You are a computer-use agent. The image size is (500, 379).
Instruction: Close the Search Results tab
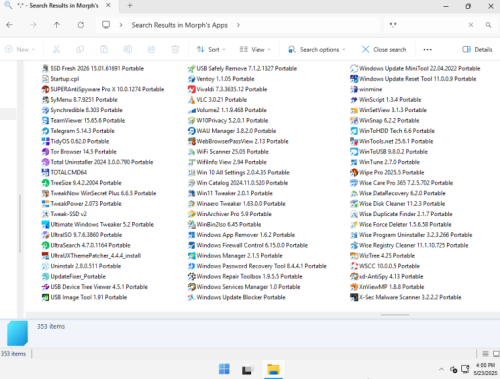[108, 5]
